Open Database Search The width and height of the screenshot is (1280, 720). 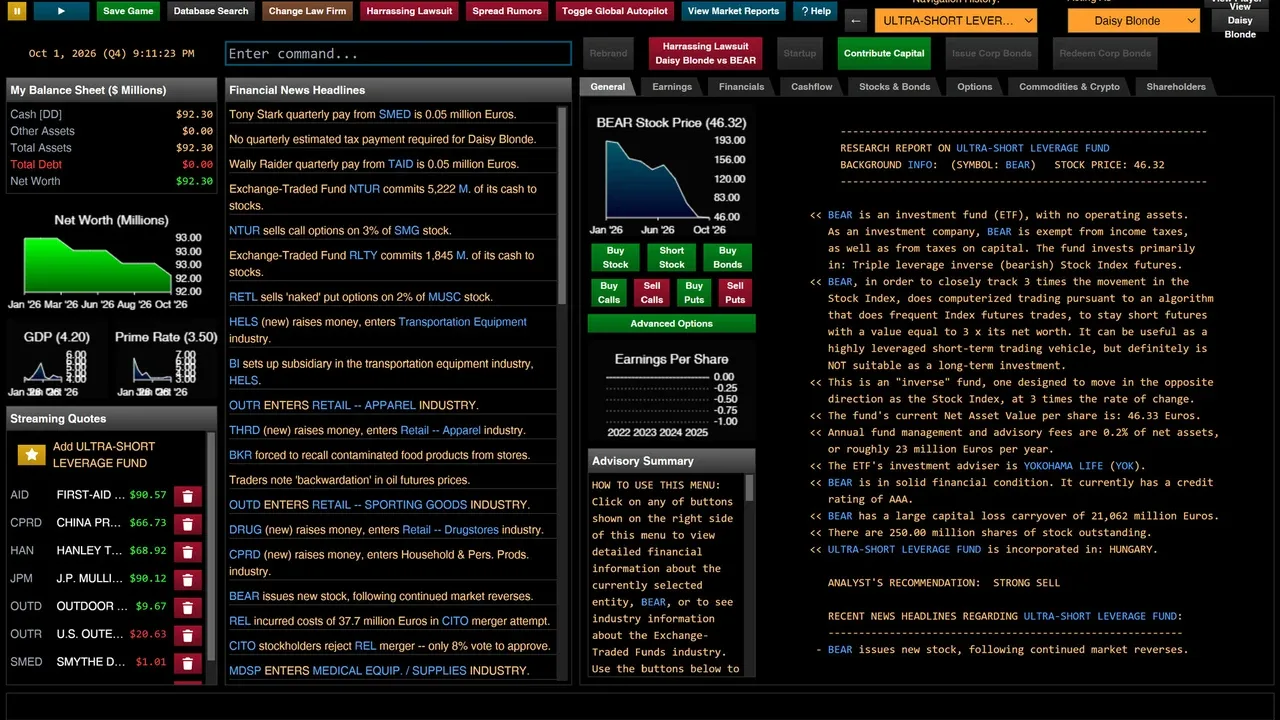[210, 11]
